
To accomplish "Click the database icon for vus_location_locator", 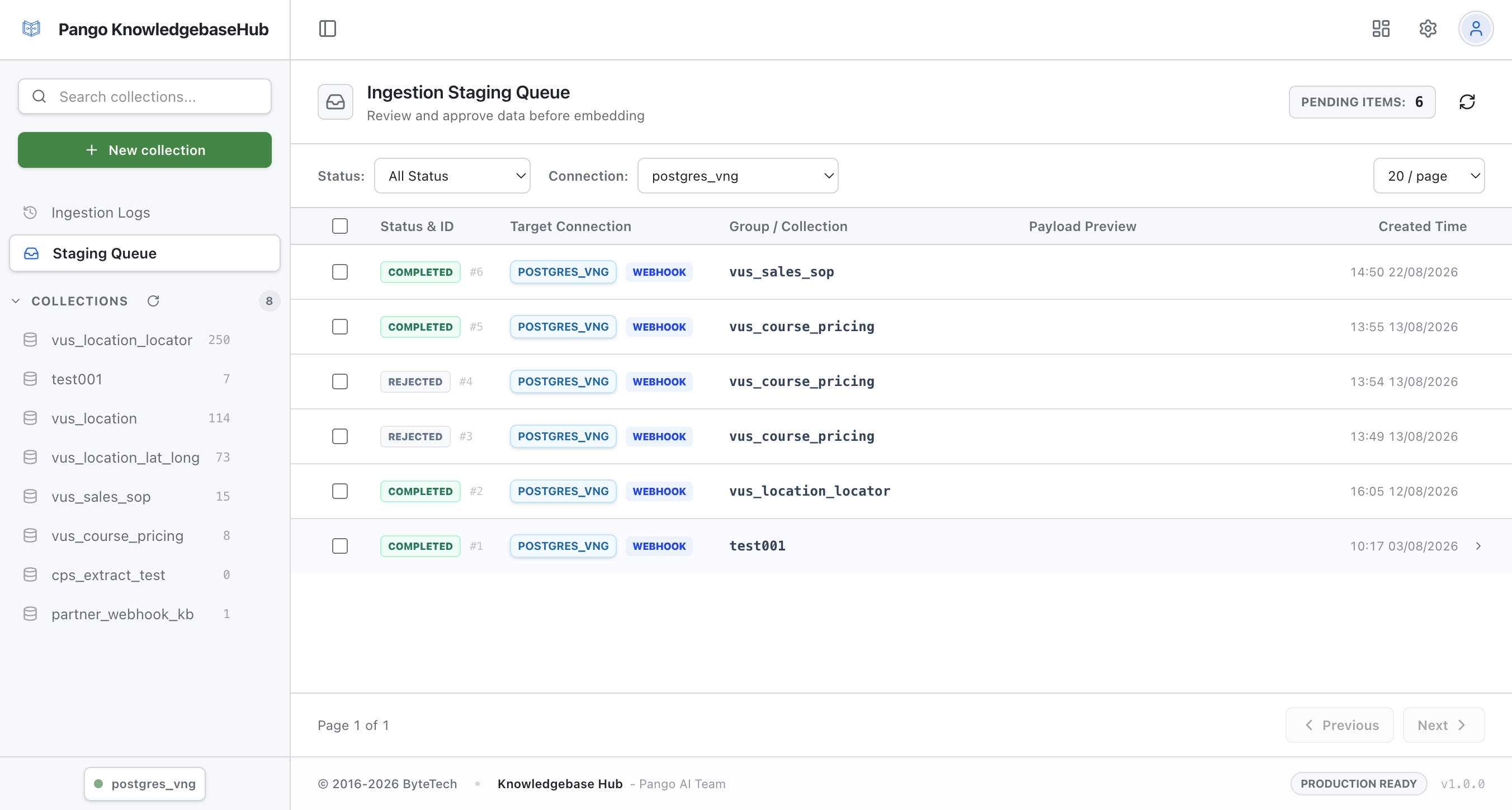I will tap(30, 340).
